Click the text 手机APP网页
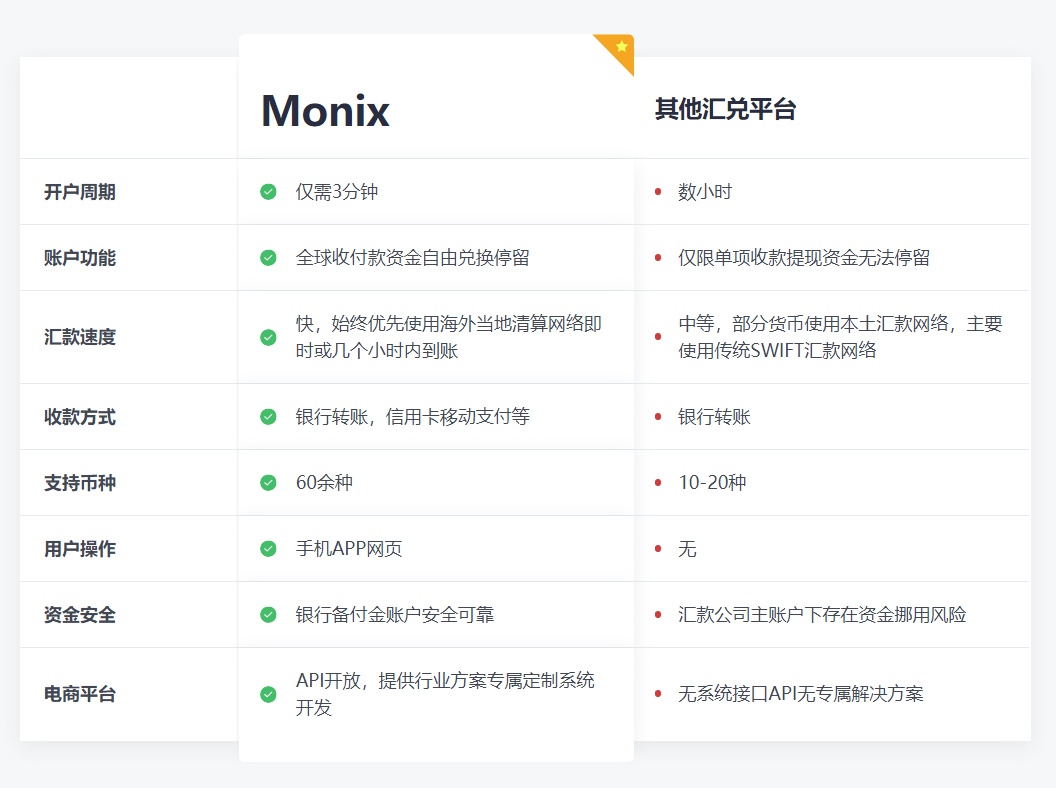Viewport: 1056px width, 789px height. [349, 549]
